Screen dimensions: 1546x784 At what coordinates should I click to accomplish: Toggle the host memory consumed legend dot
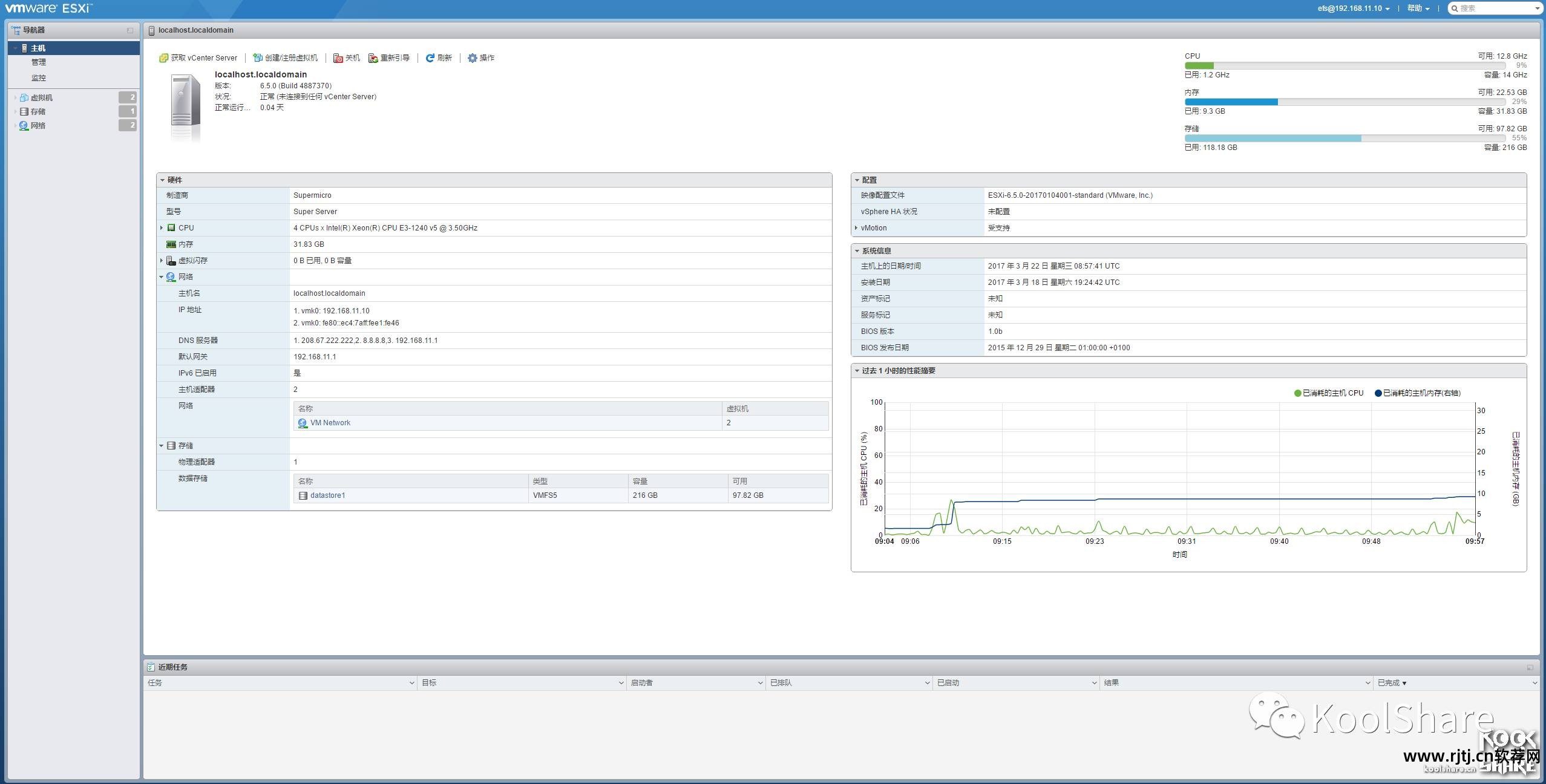[x=1378, y=393]
